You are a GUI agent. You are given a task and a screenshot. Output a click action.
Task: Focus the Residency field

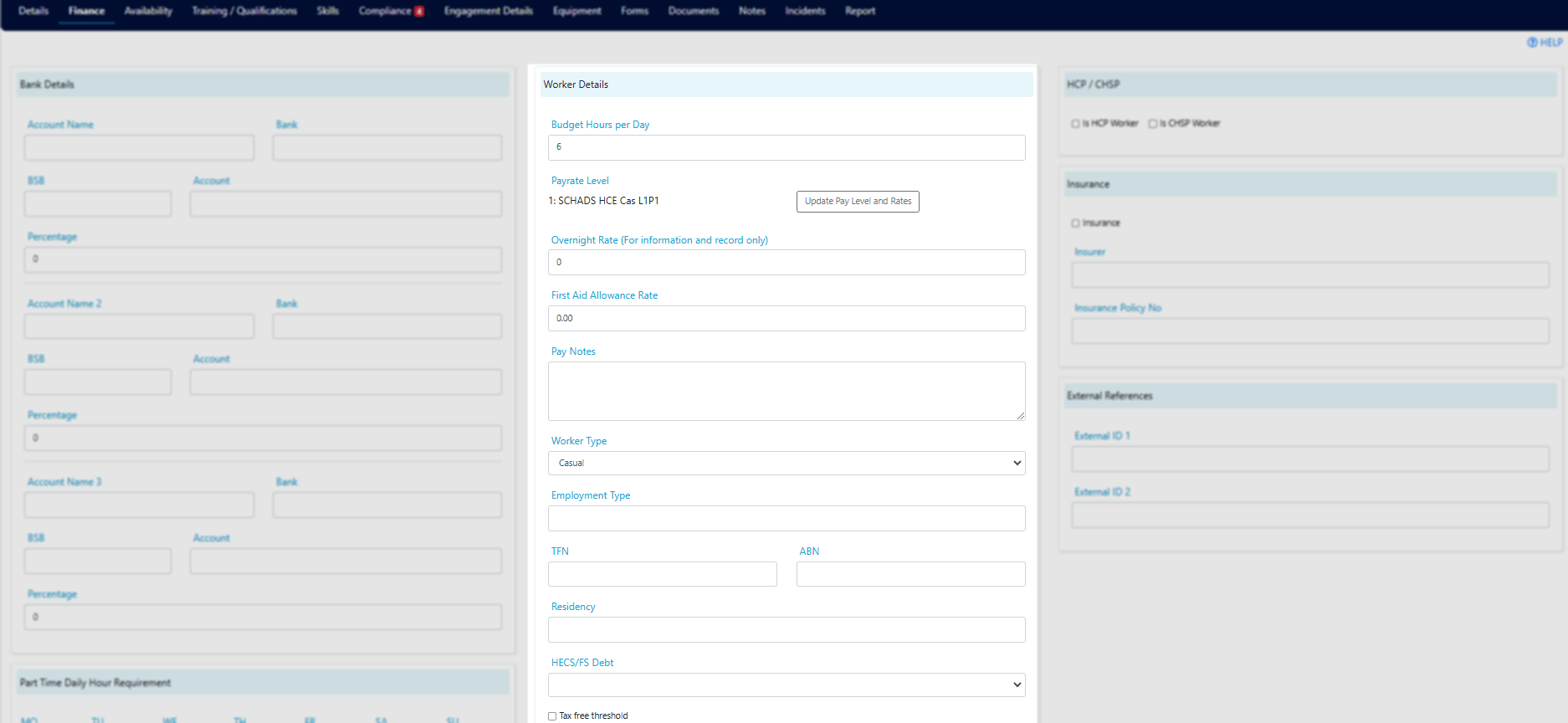(x=787, y=629)
